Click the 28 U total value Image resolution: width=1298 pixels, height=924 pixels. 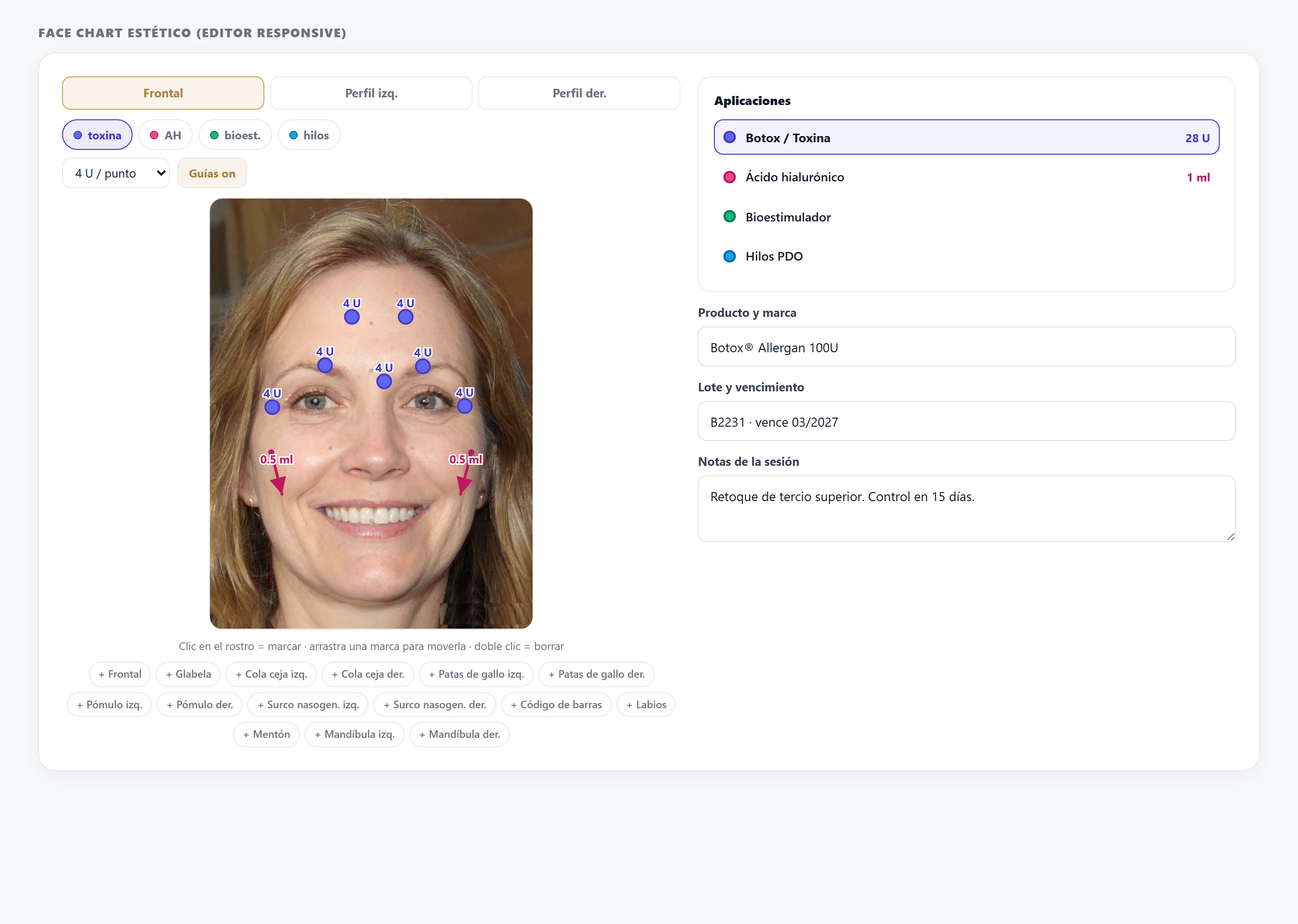point(1197,137)
